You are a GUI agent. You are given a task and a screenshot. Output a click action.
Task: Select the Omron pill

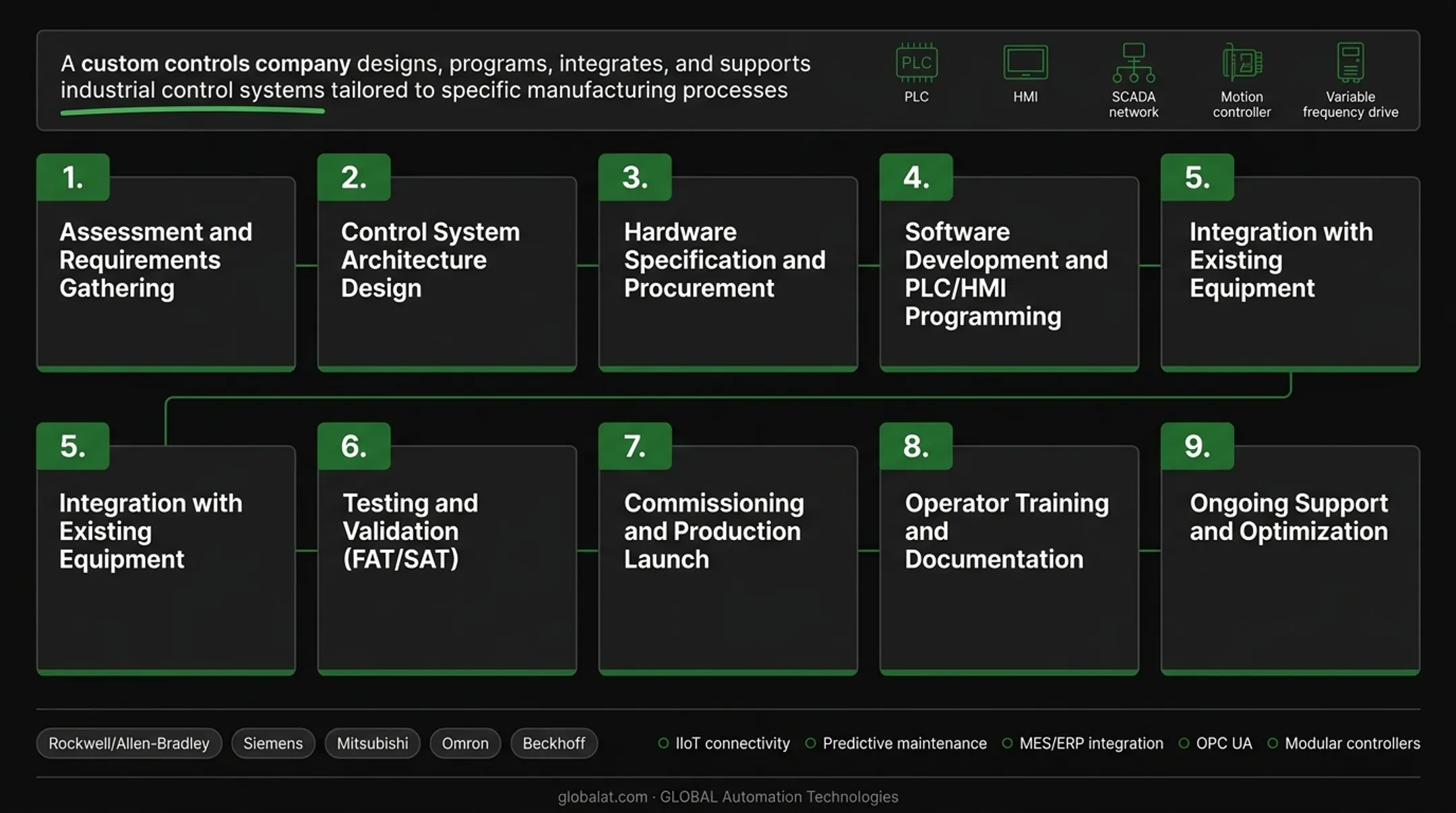(465, 743)
